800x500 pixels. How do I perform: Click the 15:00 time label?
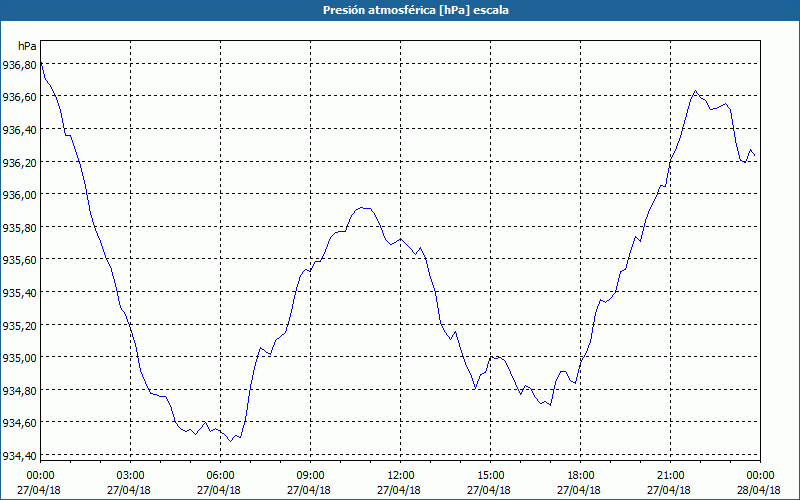click(x=491, y=476)
